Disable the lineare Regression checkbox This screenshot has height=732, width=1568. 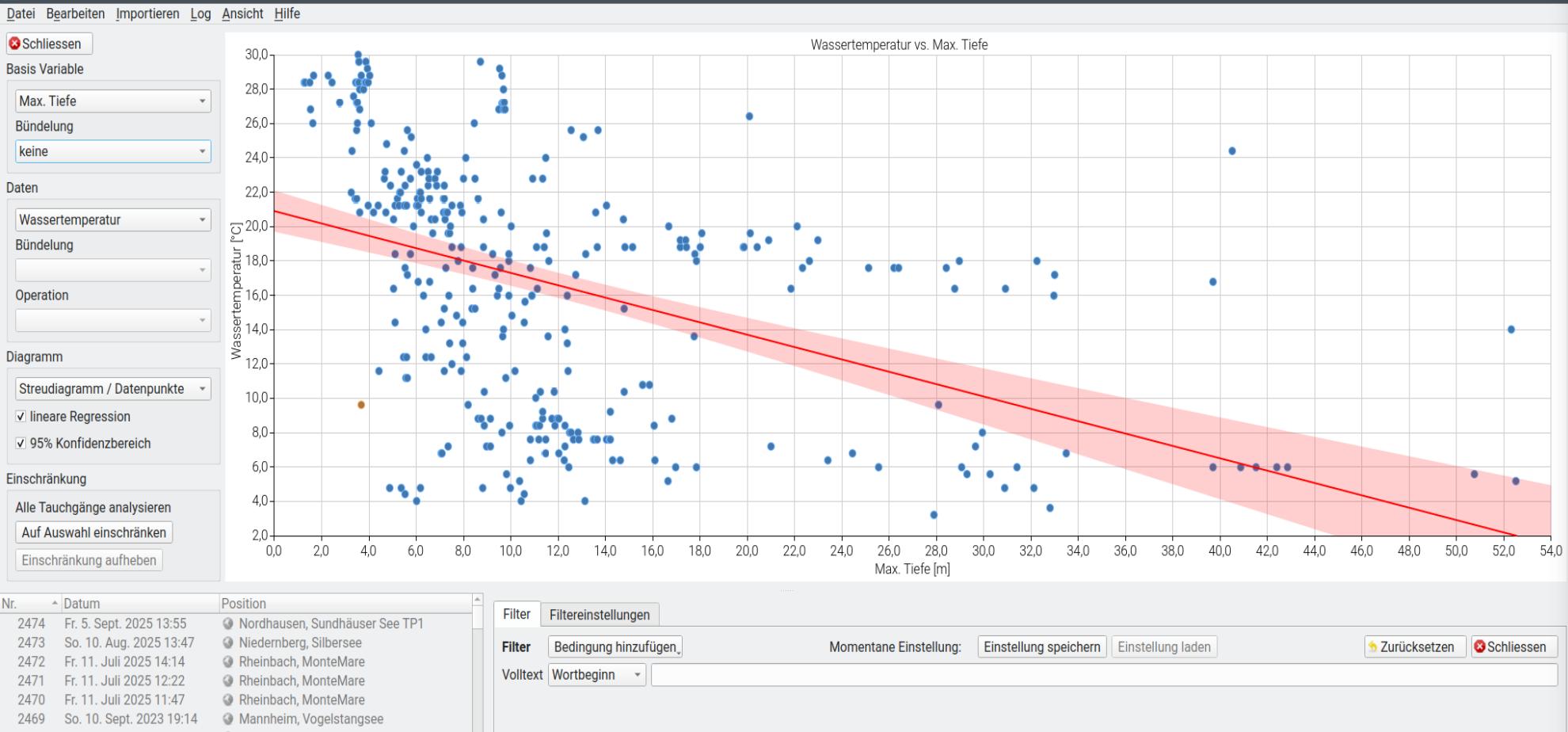[x=20, y=416]
